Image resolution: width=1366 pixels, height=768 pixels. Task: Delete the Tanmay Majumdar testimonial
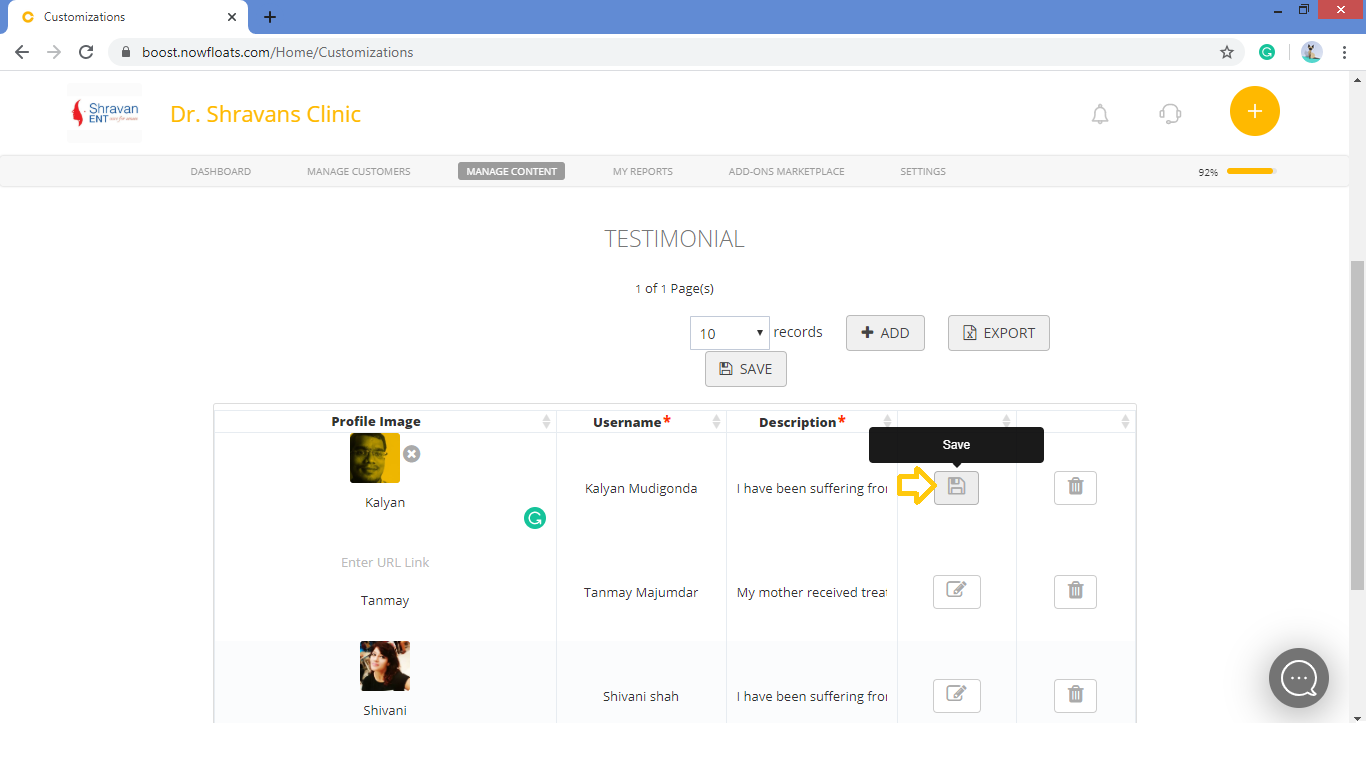tap(1075, 591)
